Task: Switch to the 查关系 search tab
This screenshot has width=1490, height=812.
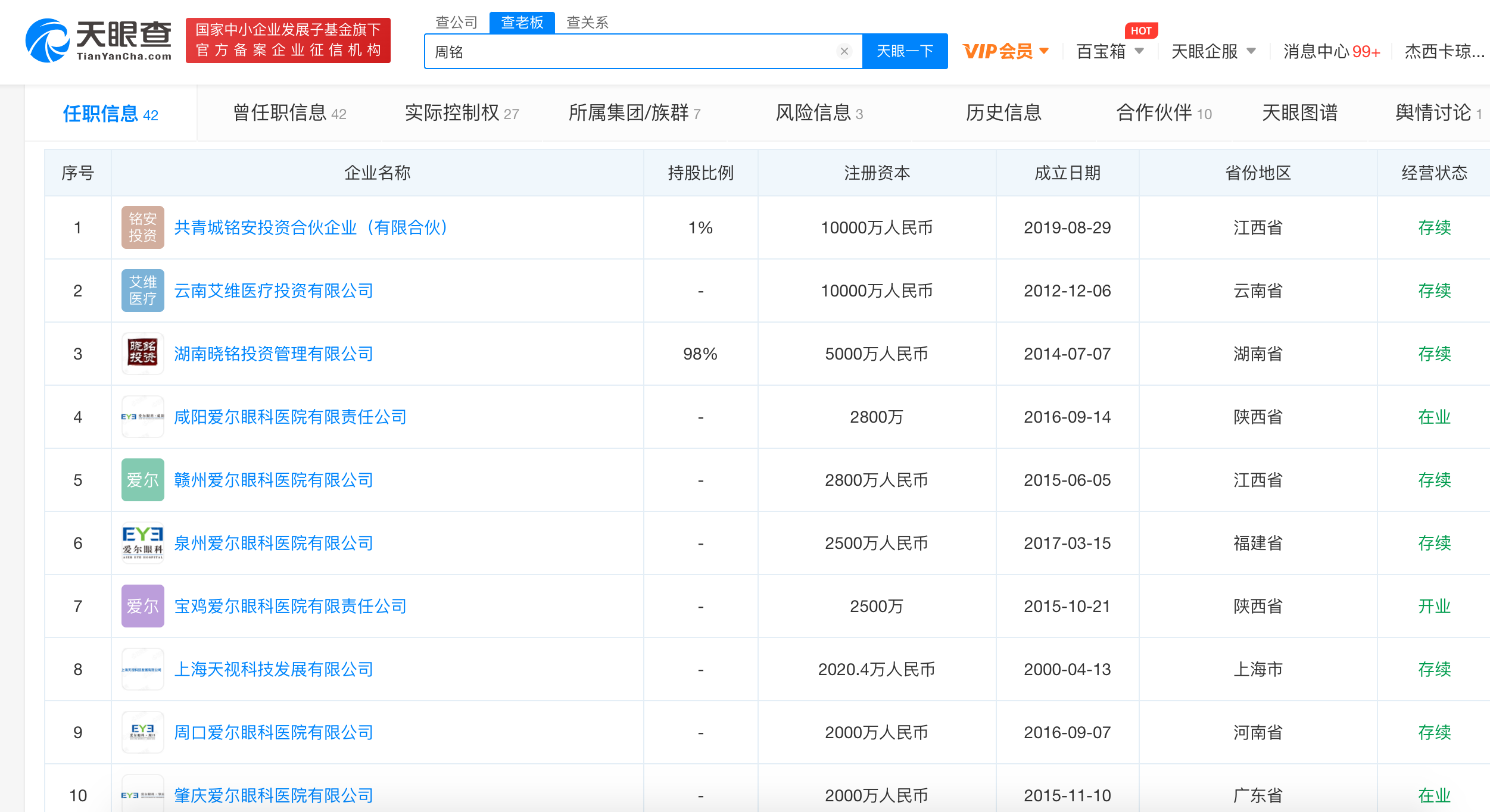Action: click(587, 23)
